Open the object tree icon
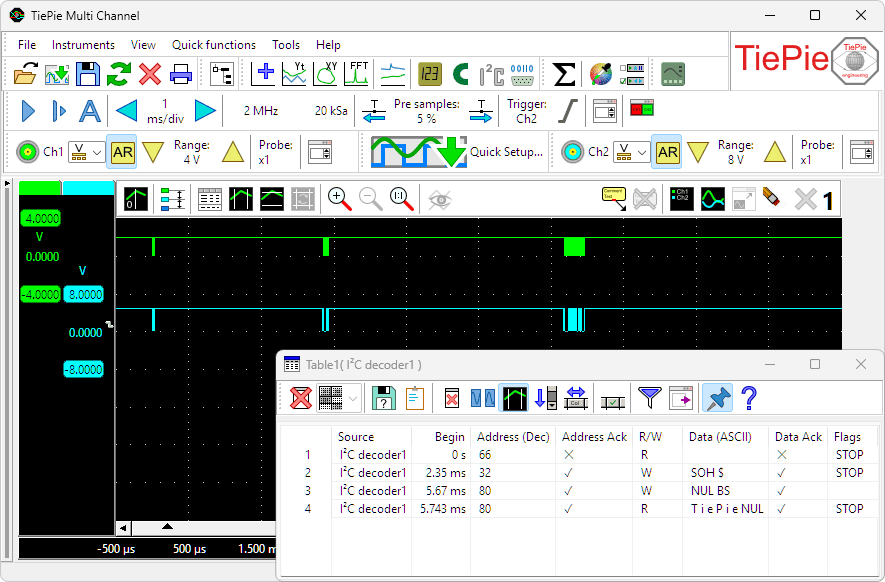 tap(222, 74)
